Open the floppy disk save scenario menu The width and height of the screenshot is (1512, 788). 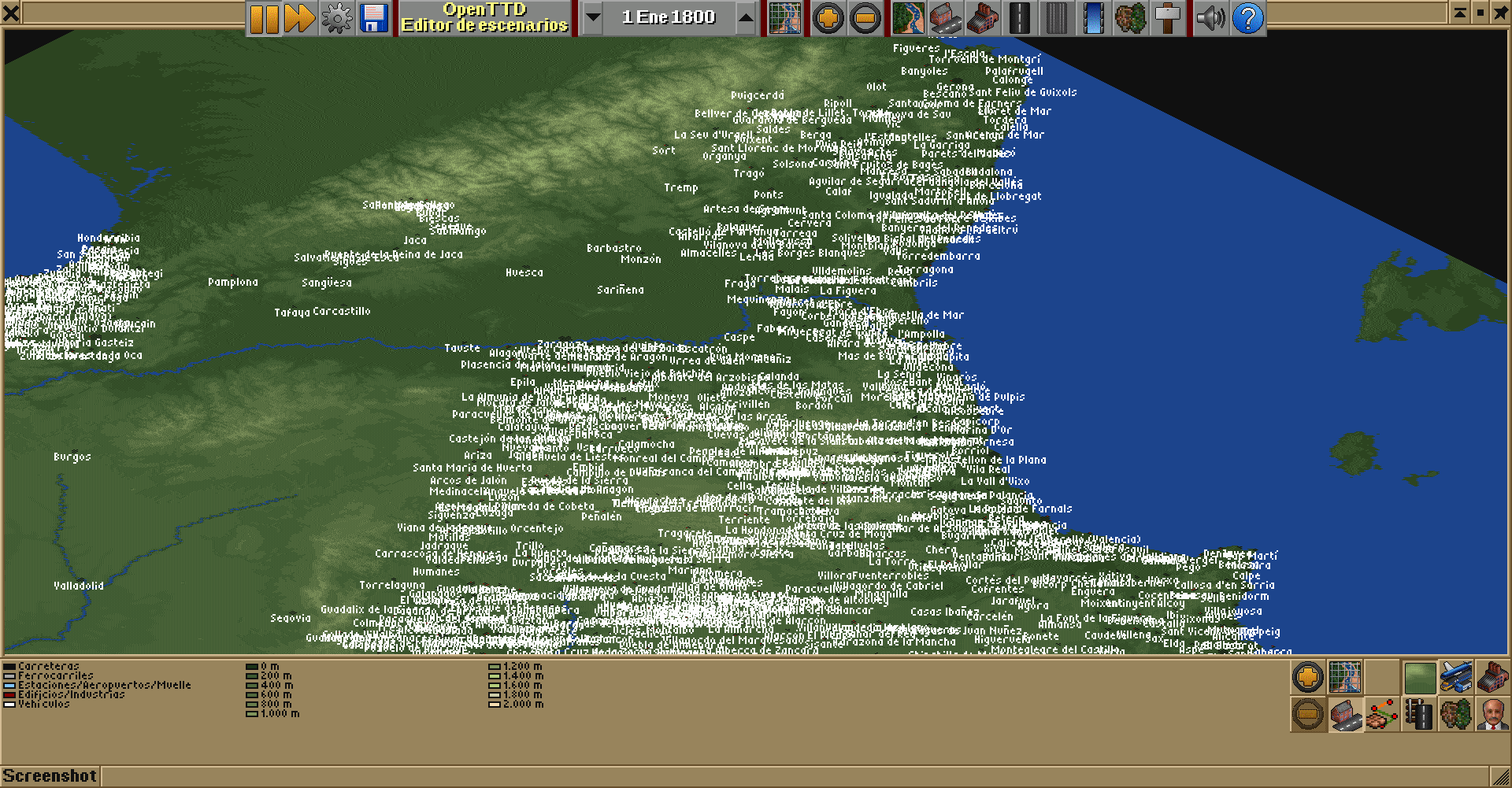[373, 18]
